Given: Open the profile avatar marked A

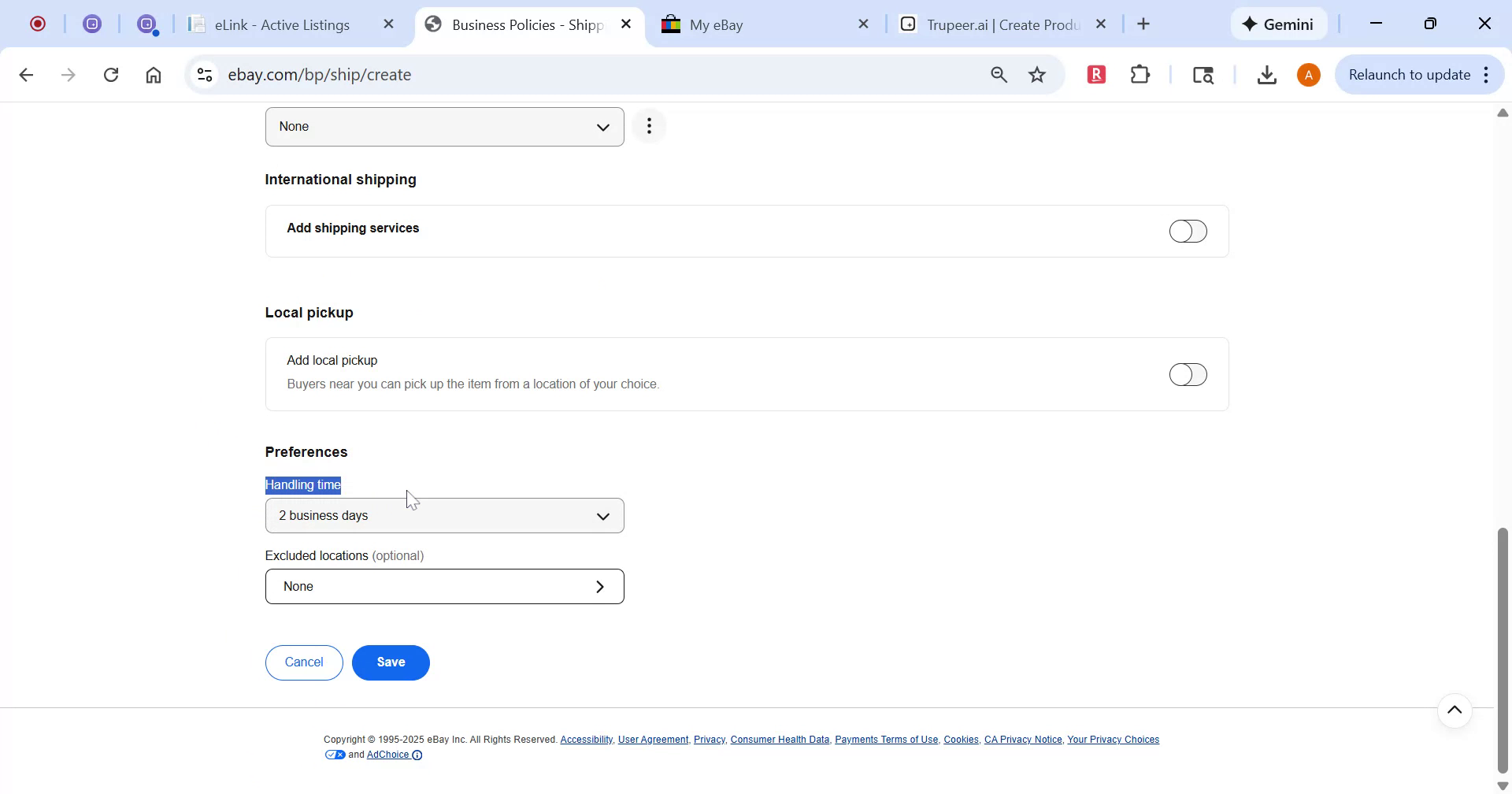Looking at the screenshot, I should tap(1308, 74).
